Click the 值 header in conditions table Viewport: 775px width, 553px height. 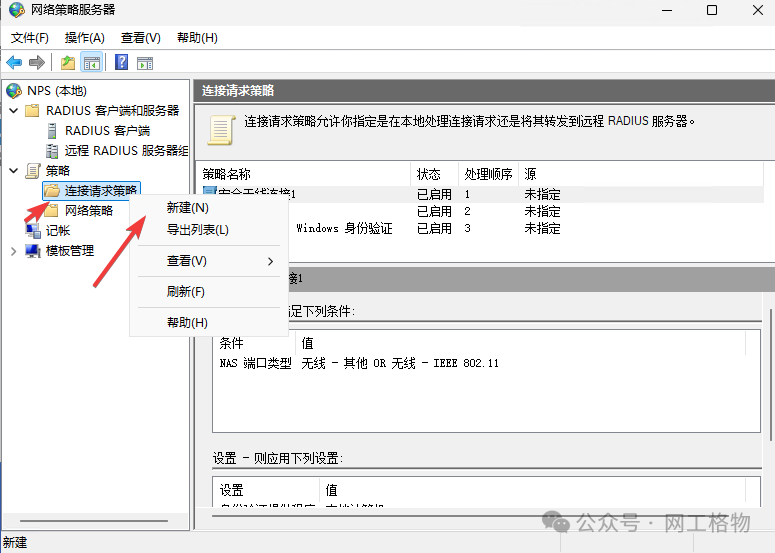pos(520,343)
